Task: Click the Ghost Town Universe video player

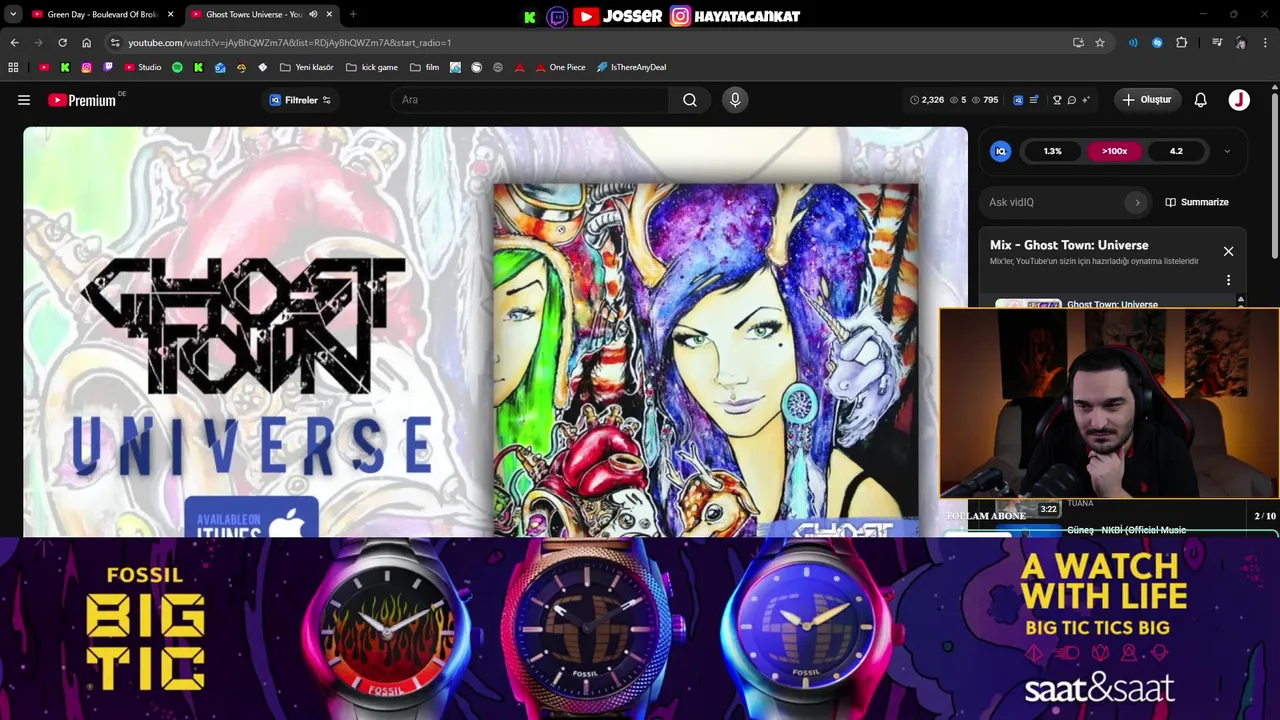Action: click(495, 332)
